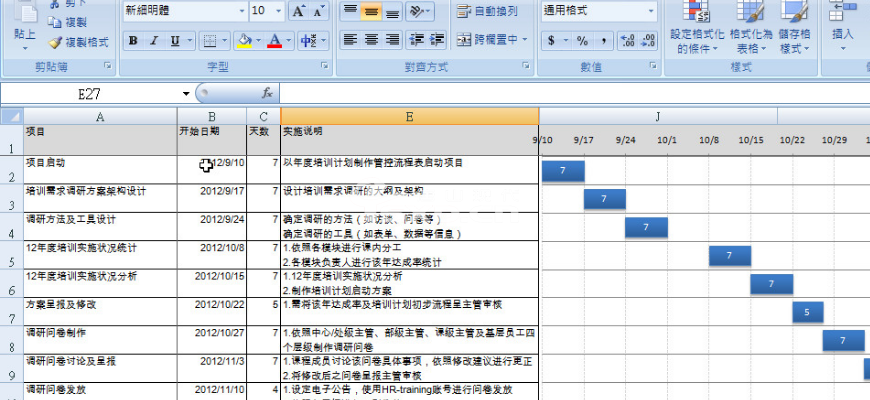Click the Insert Function fx icon
870x400 pixels.
click(x=267, y=92)
